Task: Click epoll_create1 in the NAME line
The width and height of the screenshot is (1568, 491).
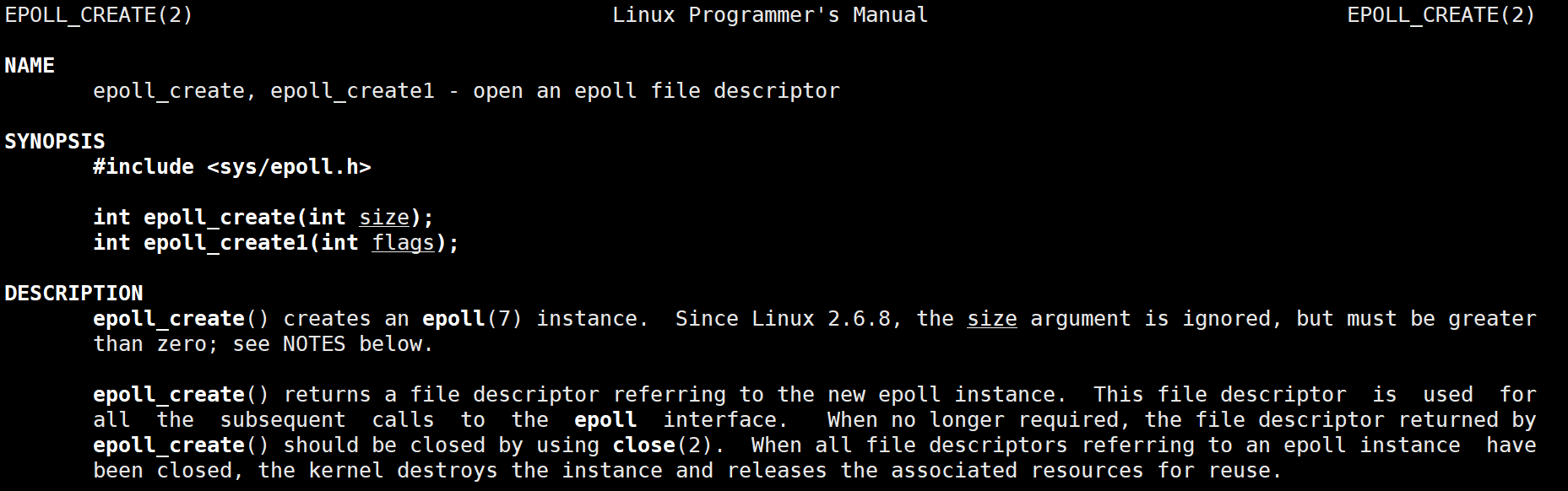Action: (352, 91)
